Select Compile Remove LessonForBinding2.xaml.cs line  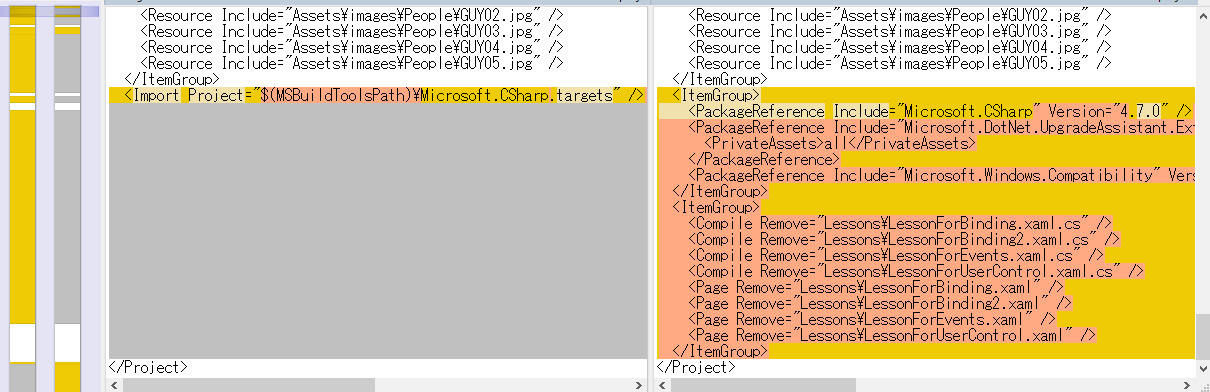point(904,240)
